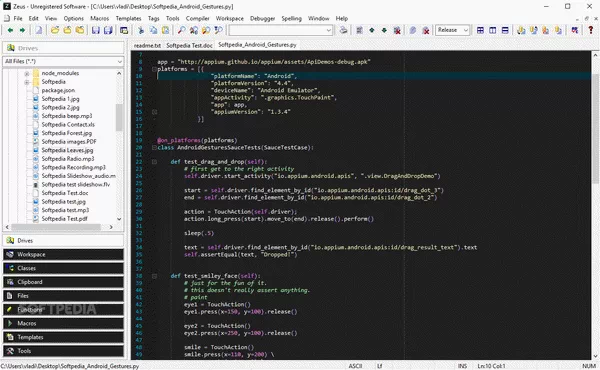Open the File menu
Image resolution: width=600 pixels, height=370 pixels.
point(18,18)
